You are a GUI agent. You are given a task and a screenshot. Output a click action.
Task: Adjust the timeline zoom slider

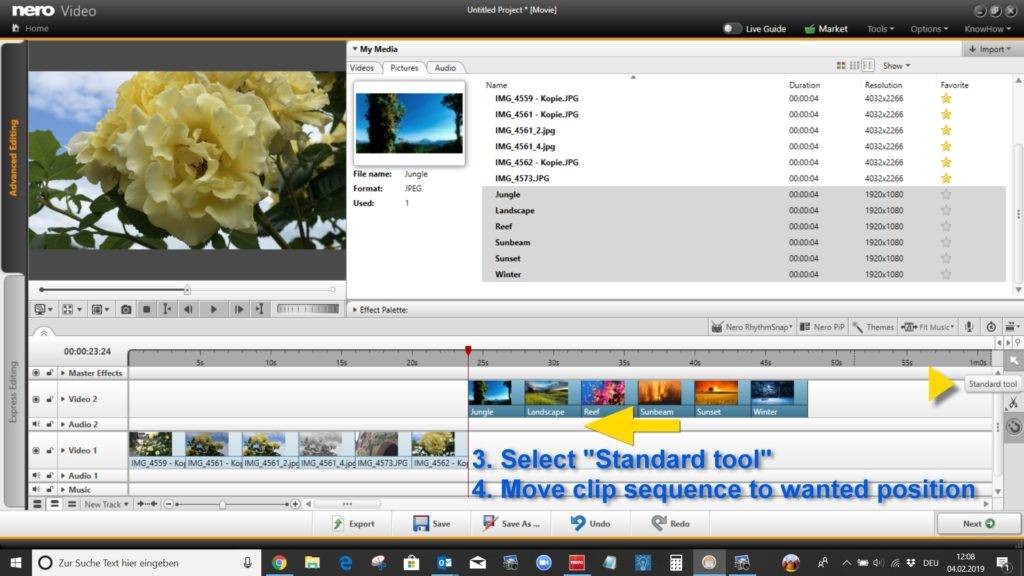click(222, 503)
